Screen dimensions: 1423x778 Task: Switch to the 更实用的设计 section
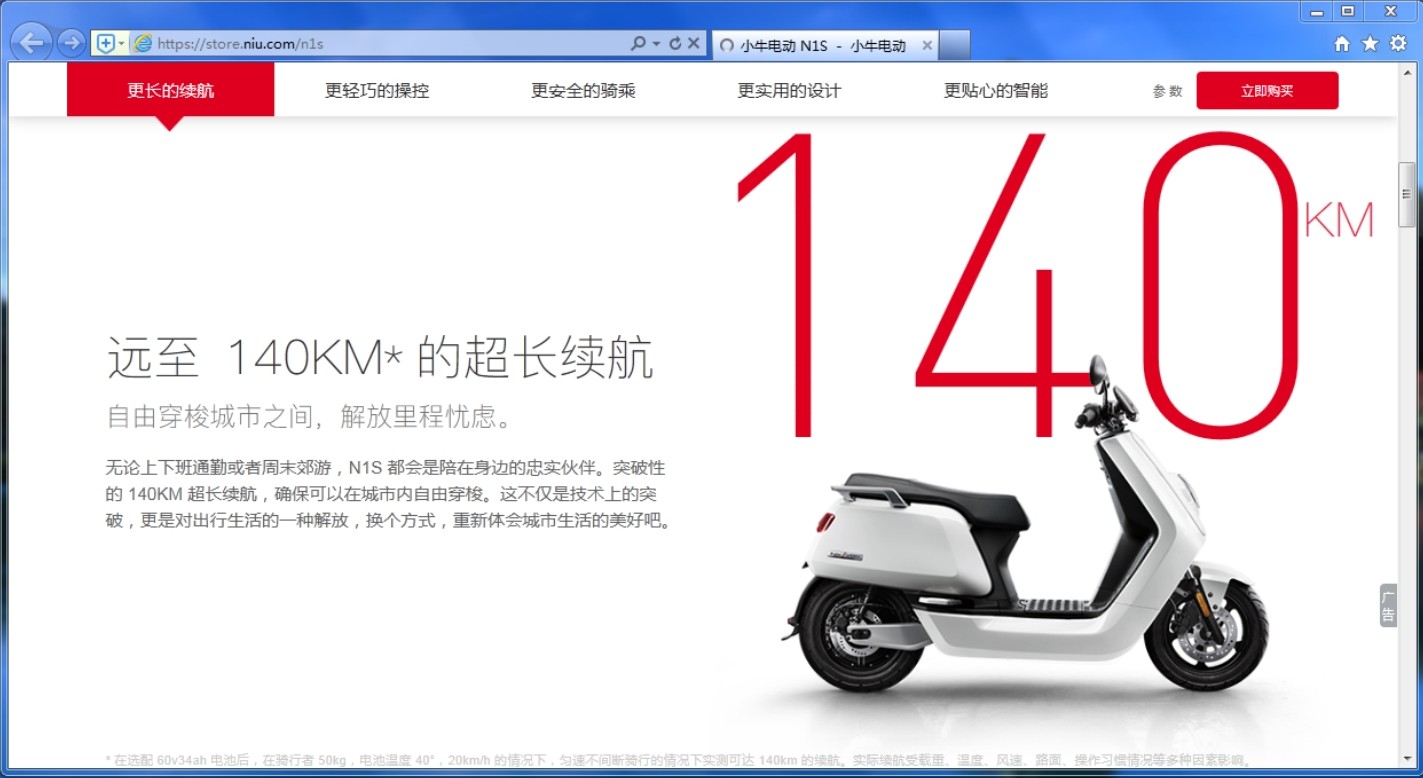(x=789, y=90)
